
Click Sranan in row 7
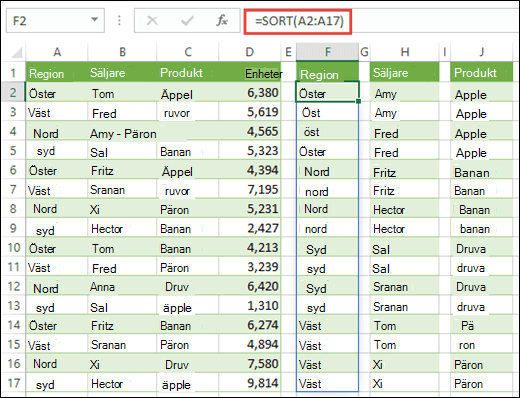pos(107,190)
